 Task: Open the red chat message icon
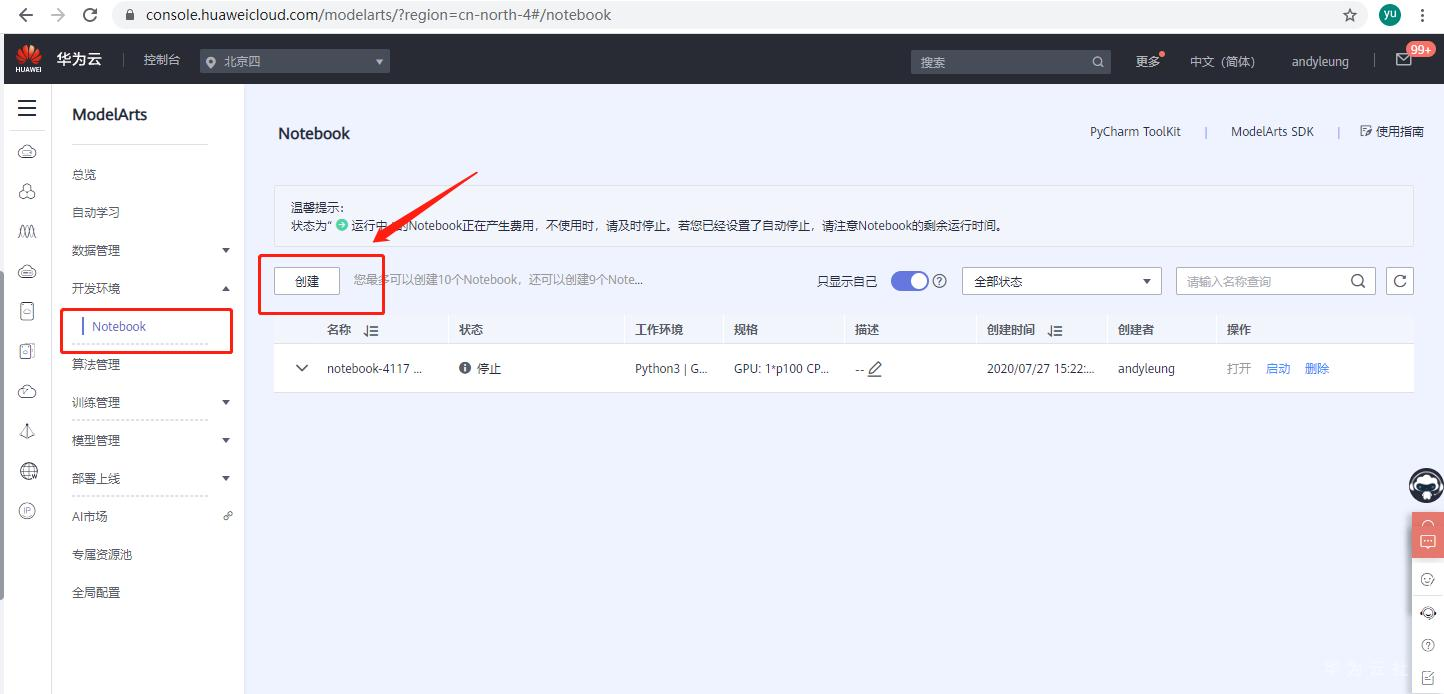(x=1428, y=541)
